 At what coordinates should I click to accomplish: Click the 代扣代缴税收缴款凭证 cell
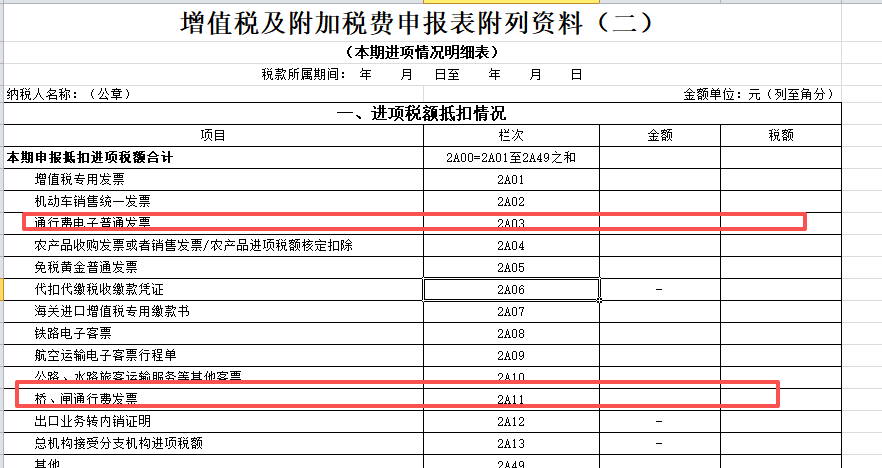(x=213, y=289)
